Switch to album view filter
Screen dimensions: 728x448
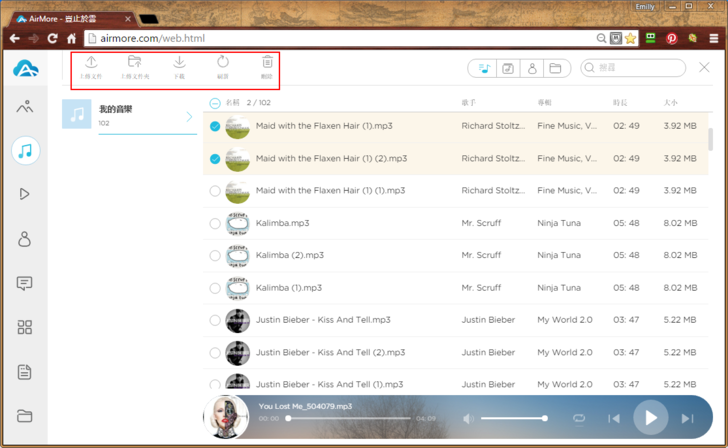(508, 68)
